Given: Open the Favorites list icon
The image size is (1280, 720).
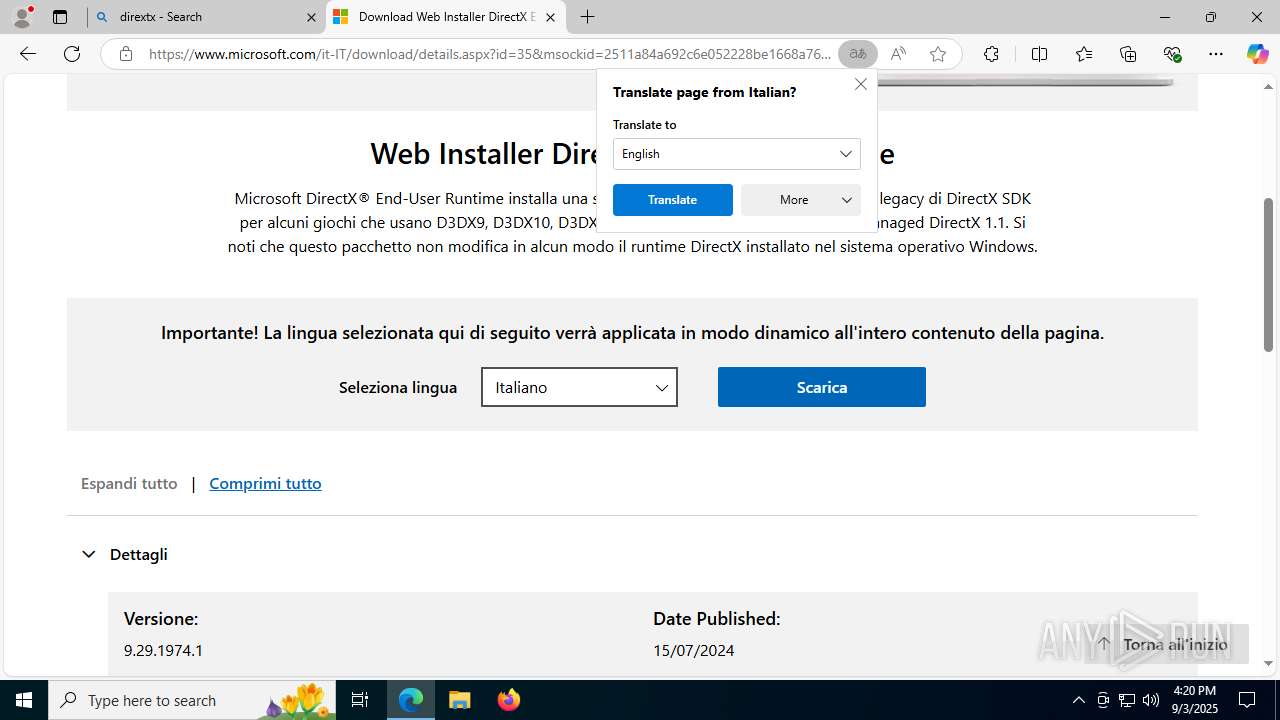Looking at the screenshot, I should click(x=1084, y=54).
